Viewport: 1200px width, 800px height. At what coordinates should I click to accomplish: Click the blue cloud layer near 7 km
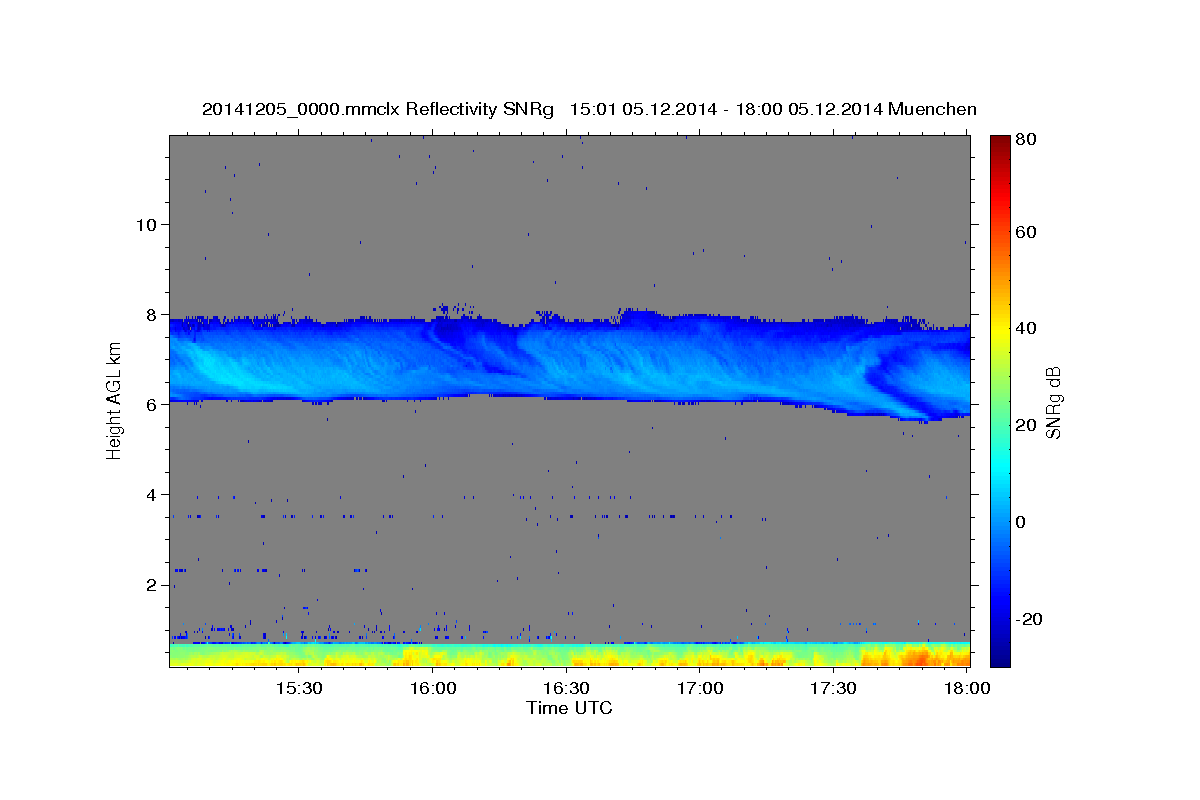570,360
